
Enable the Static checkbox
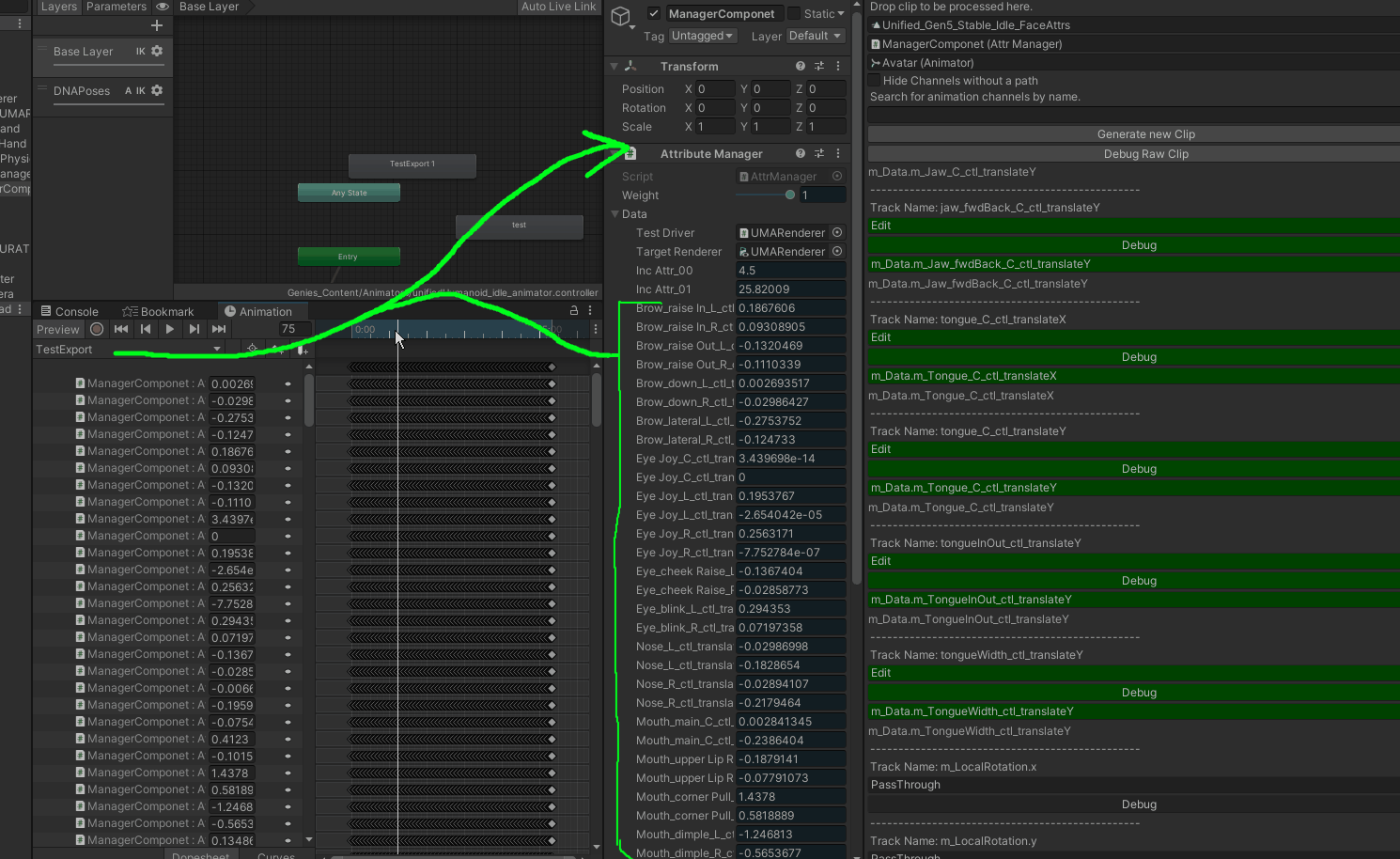(x=794, y=13)
